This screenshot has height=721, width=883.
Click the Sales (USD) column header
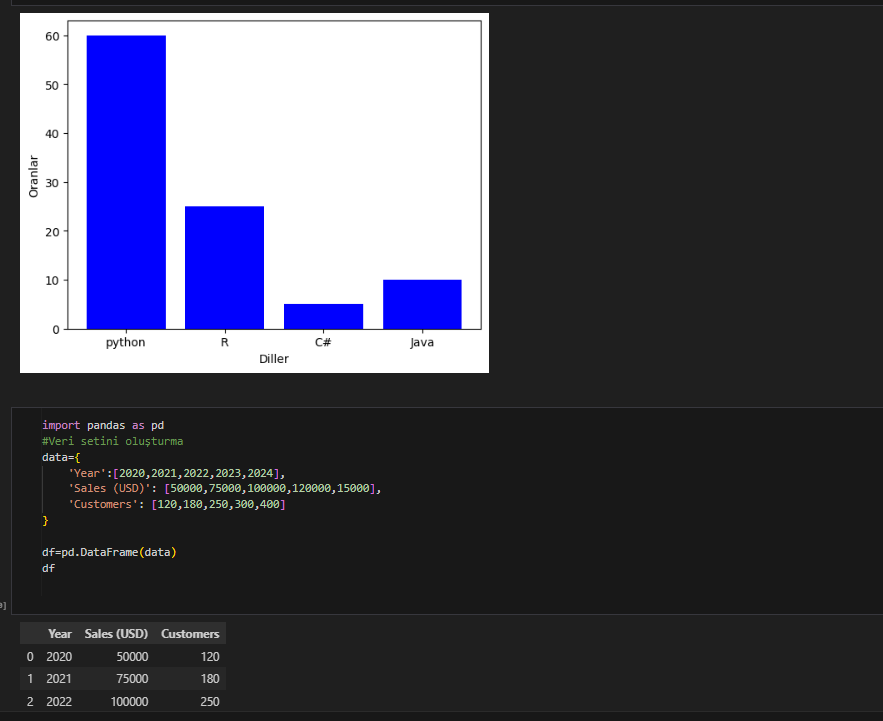click(x=116, y=634)
